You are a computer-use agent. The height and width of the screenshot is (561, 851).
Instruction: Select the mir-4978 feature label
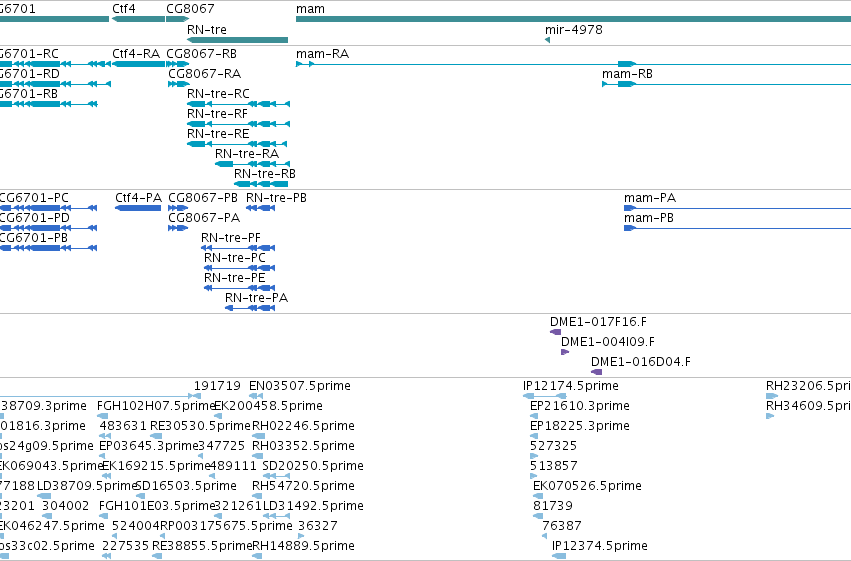[x=574, y=30]
